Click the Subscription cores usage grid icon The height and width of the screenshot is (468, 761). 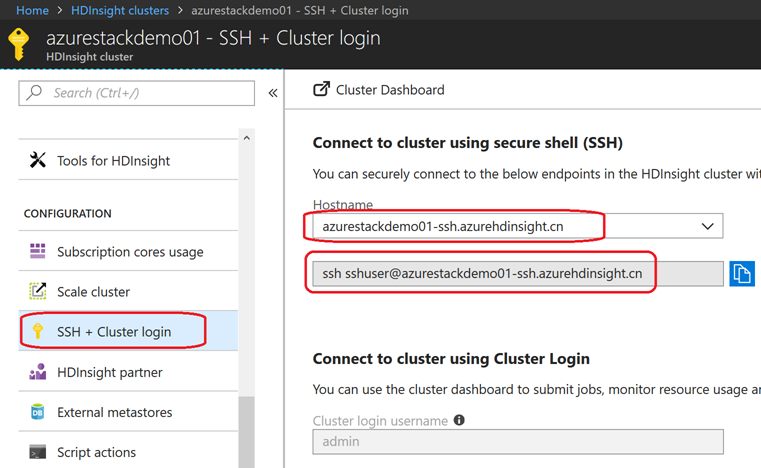(37, 251)
